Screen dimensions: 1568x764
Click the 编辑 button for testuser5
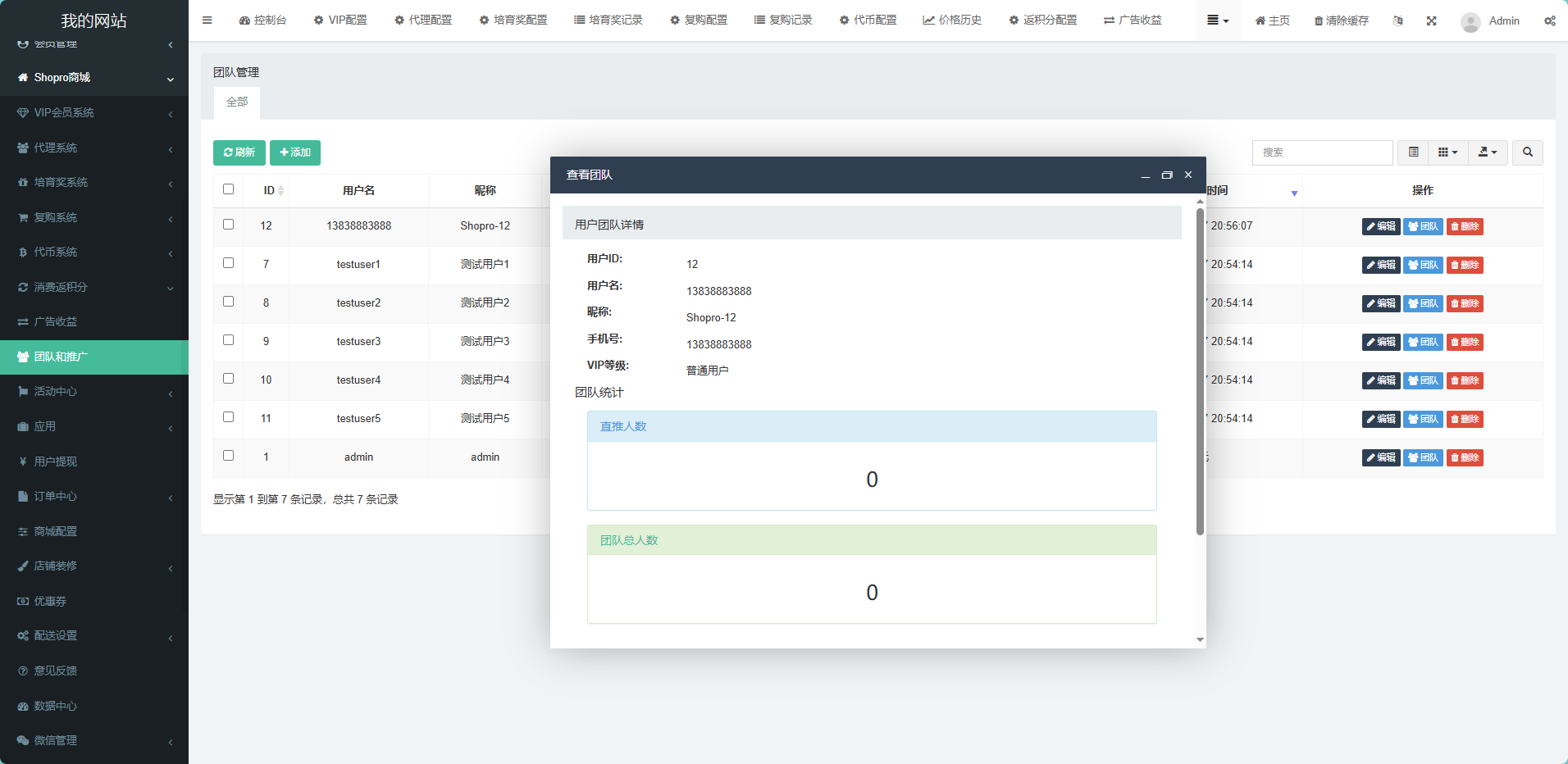[x=1381, y=418]
